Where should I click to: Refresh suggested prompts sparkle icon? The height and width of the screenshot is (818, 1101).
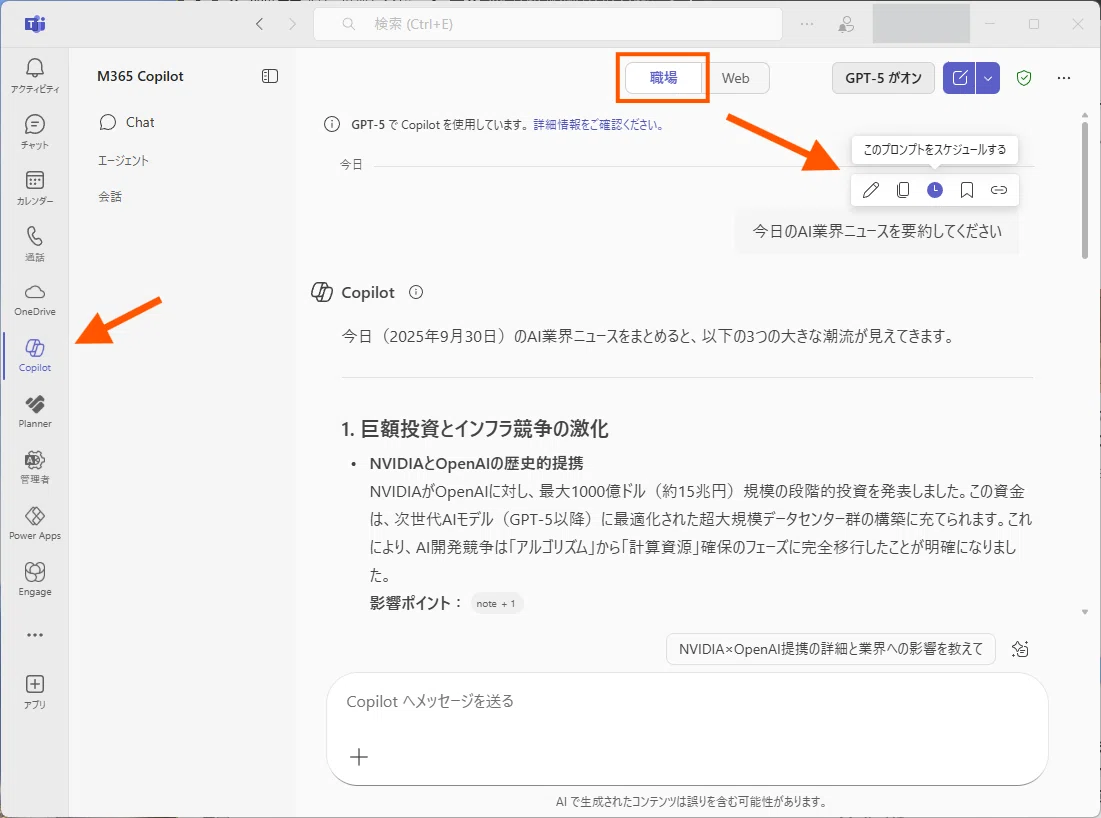[x=1020, y=649]
